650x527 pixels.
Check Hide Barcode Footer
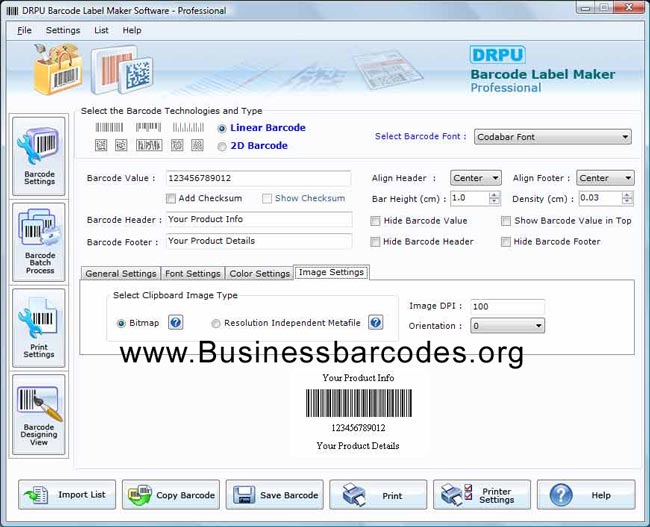506,242
